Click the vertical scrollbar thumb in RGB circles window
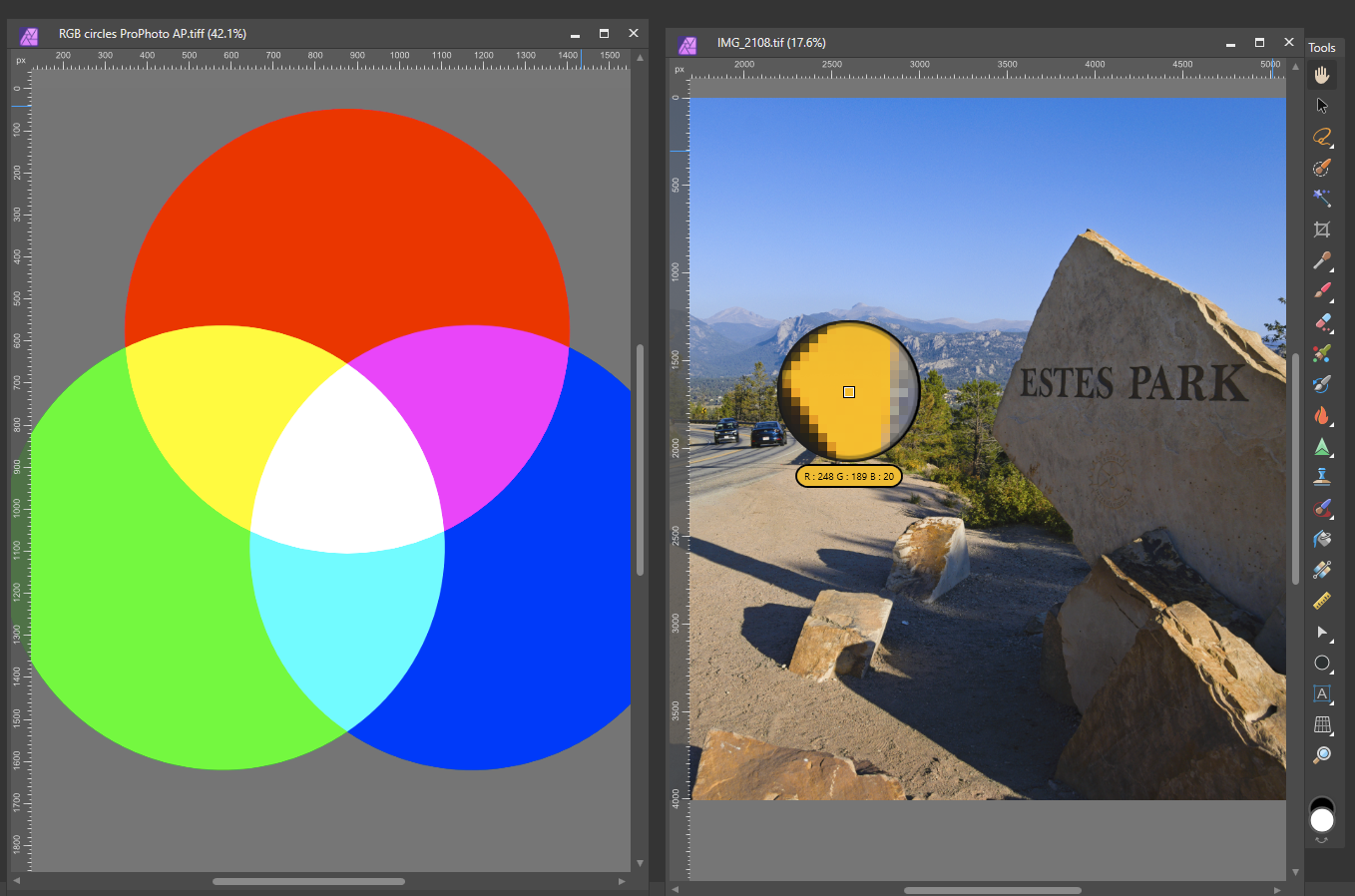Viewport: 1355px width, 896px height. coord(640,460)
